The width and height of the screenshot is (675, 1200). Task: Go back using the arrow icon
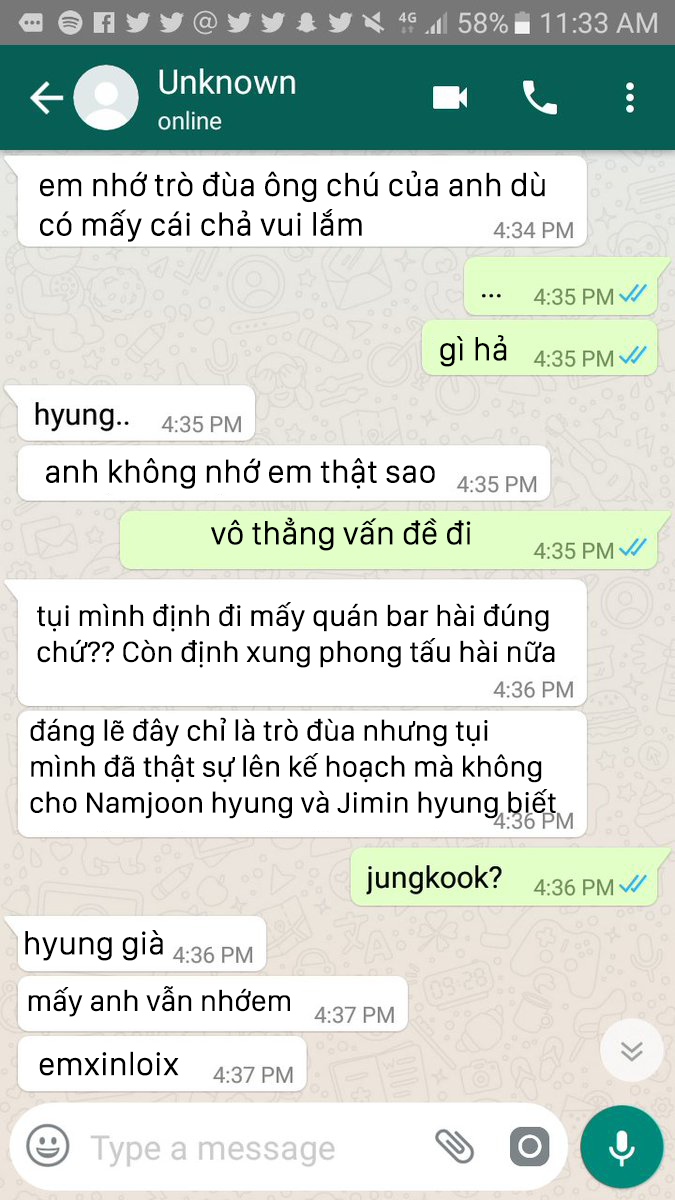click(46, 98)
